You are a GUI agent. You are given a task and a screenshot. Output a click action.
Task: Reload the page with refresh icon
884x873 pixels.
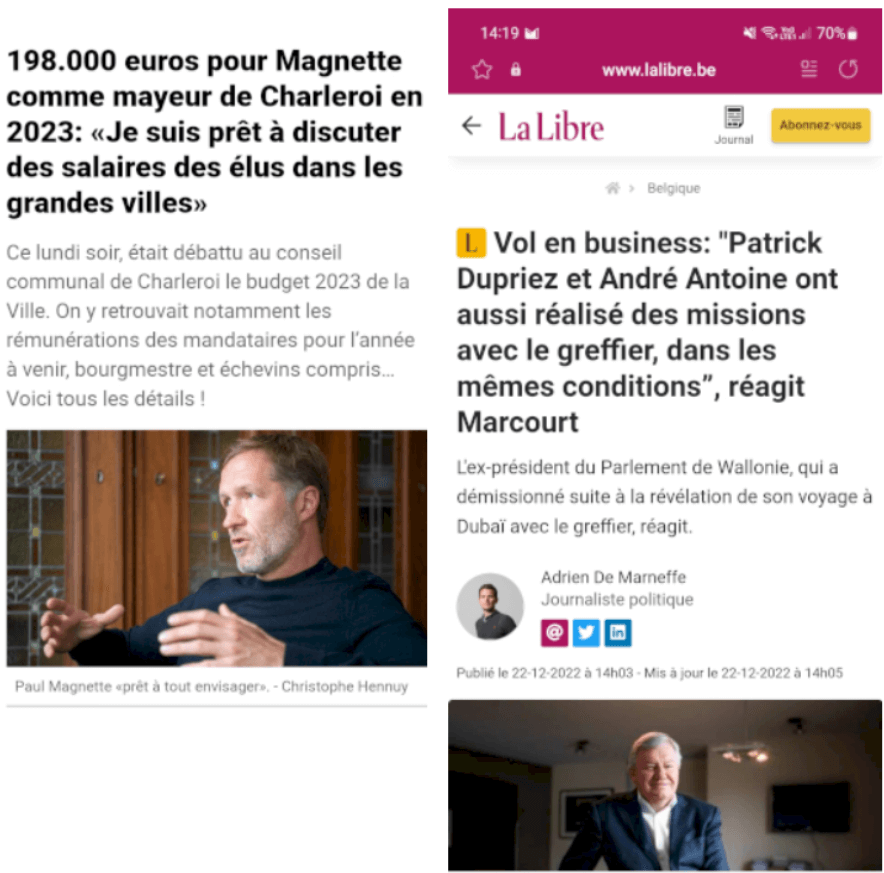coord(848,69)
